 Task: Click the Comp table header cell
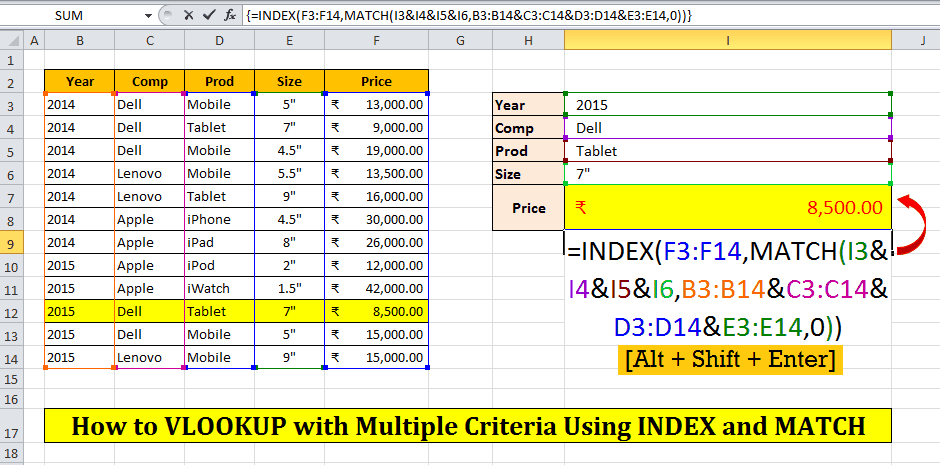click(149, 81)
